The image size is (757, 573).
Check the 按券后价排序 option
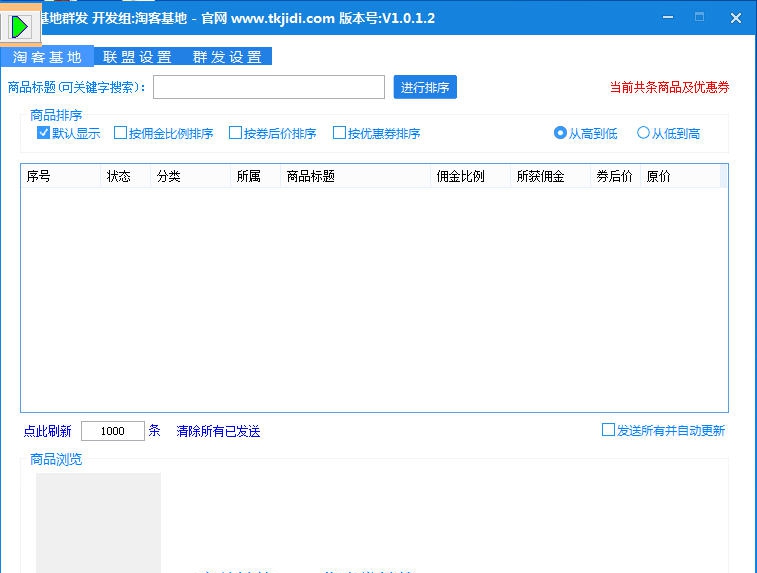coord(236,133)
